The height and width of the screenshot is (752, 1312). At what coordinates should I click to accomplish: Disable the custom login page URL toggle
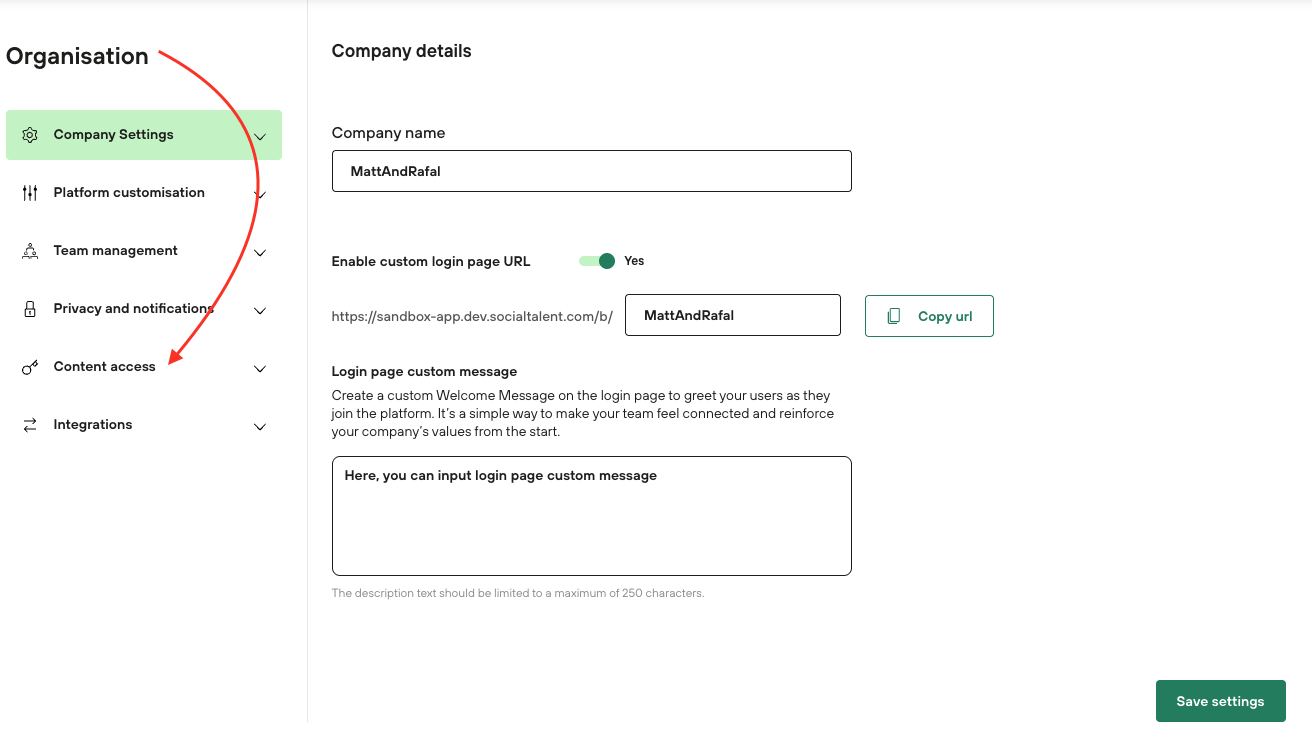click(x=597, y=261)
